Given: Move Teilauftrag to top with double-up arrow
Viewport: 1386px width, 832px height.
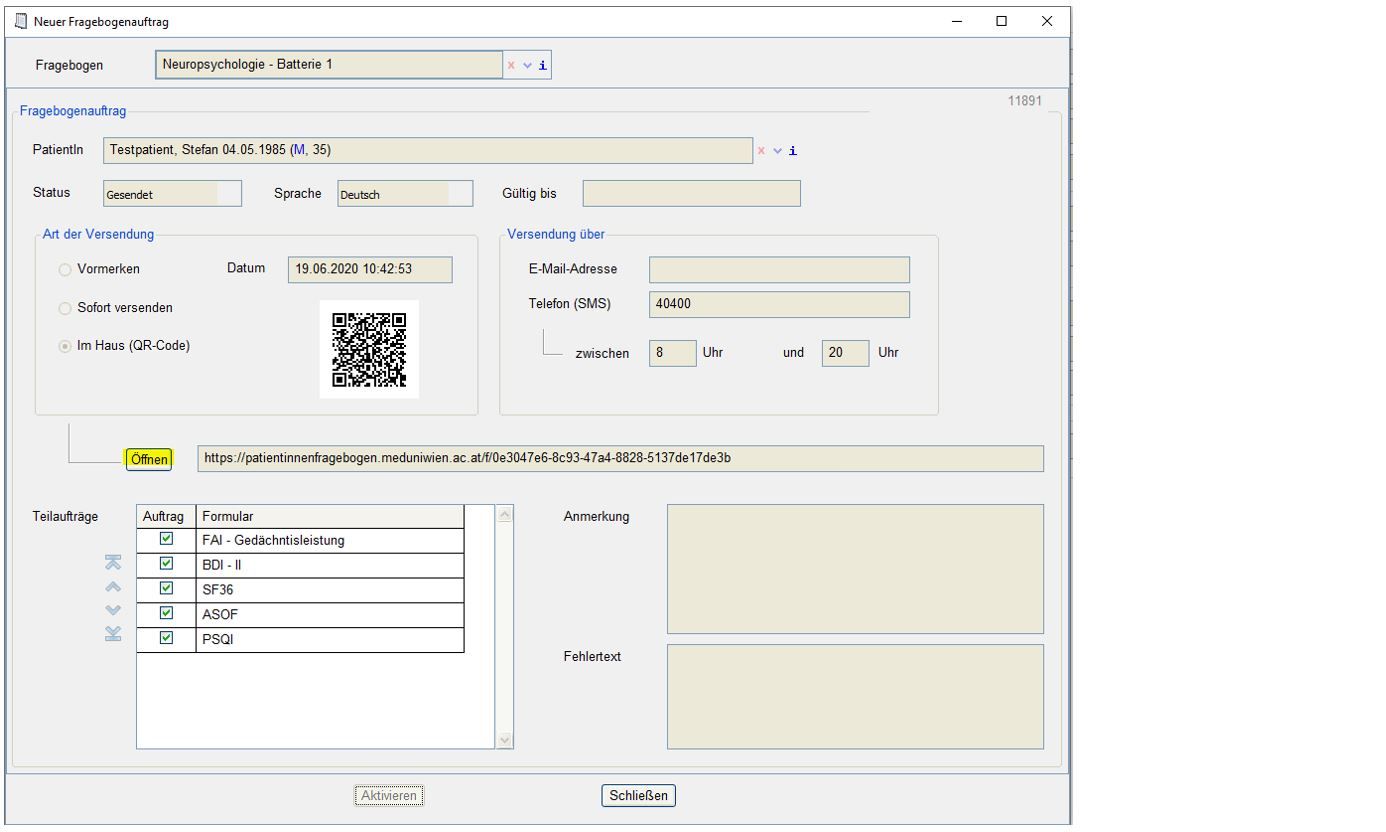Looking at the screenshot, I should [113, 564].
